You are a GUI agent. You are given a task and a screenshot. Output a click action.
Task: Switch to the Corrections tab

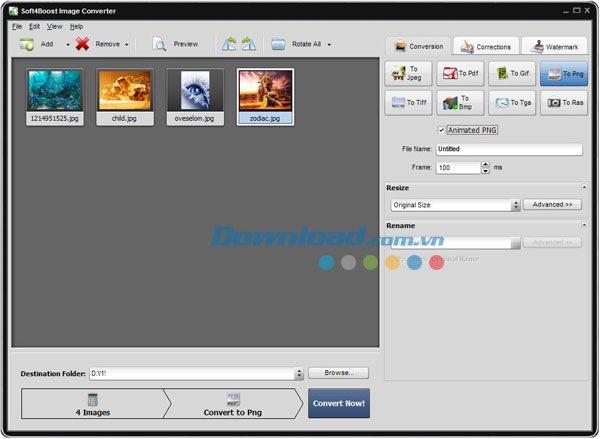click(486, 47)
